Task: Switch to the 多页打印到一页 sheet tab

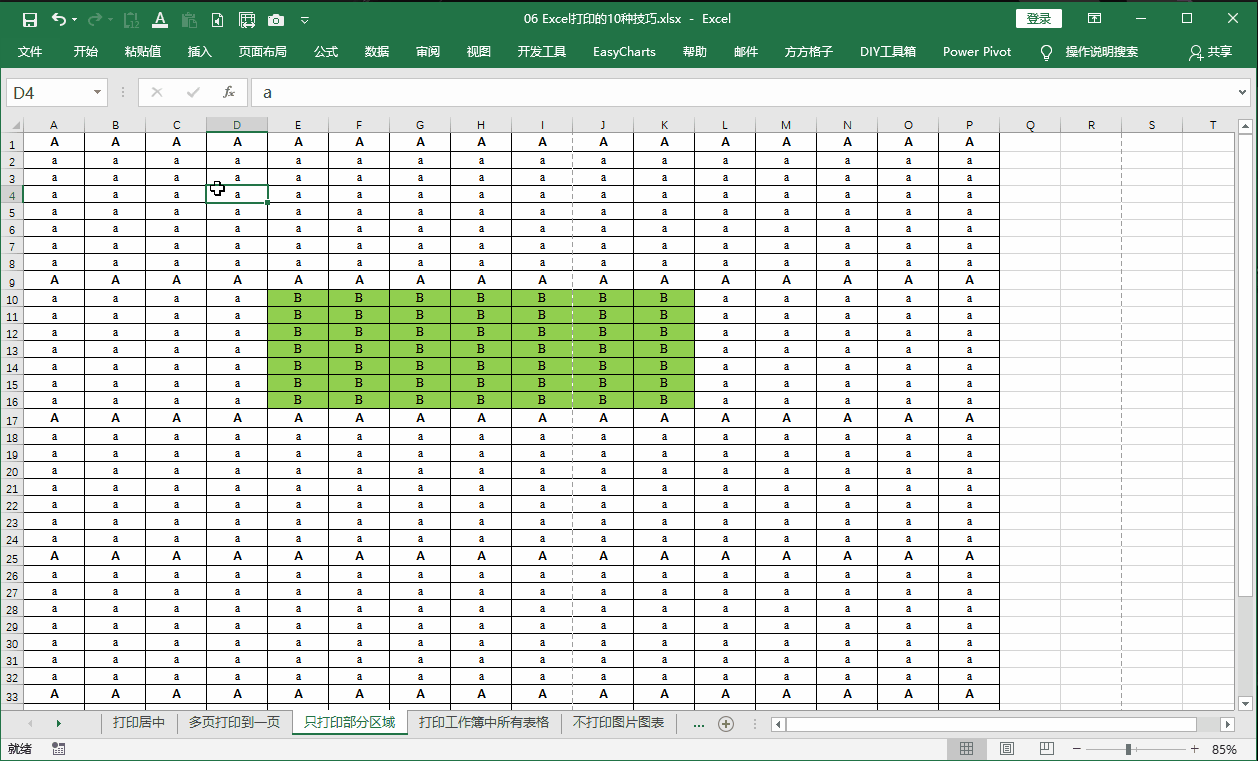Action: tap(234, 723)
